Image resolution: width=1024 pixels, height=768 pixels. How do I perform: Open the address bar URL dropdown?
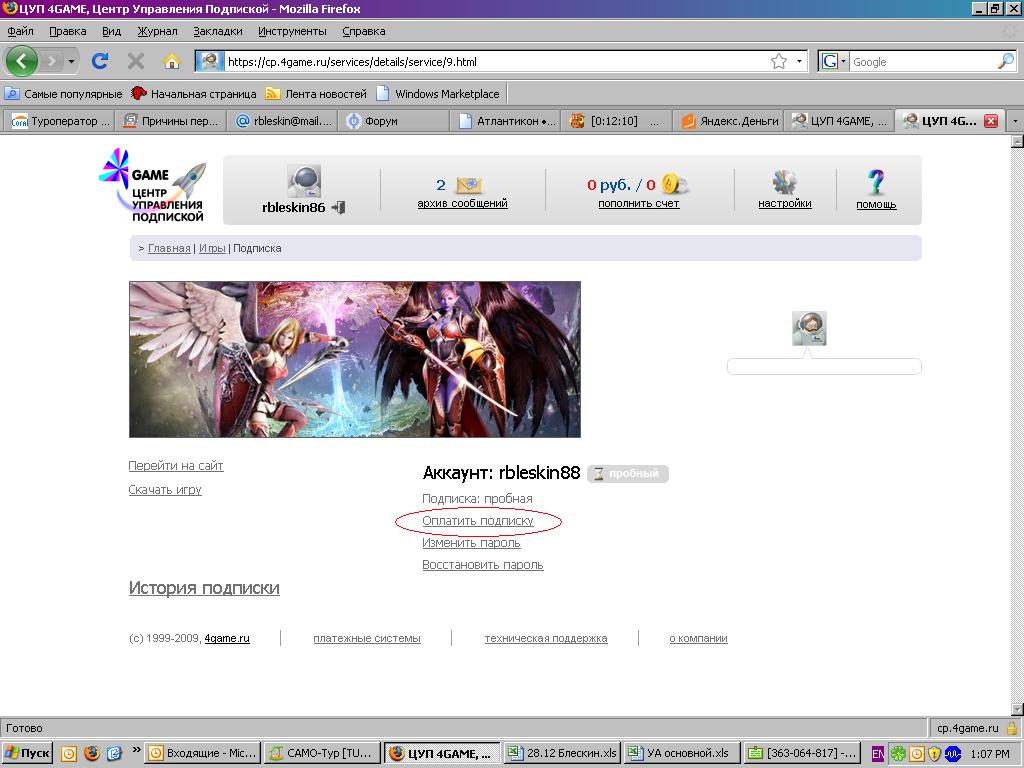(x=800, y=62)
